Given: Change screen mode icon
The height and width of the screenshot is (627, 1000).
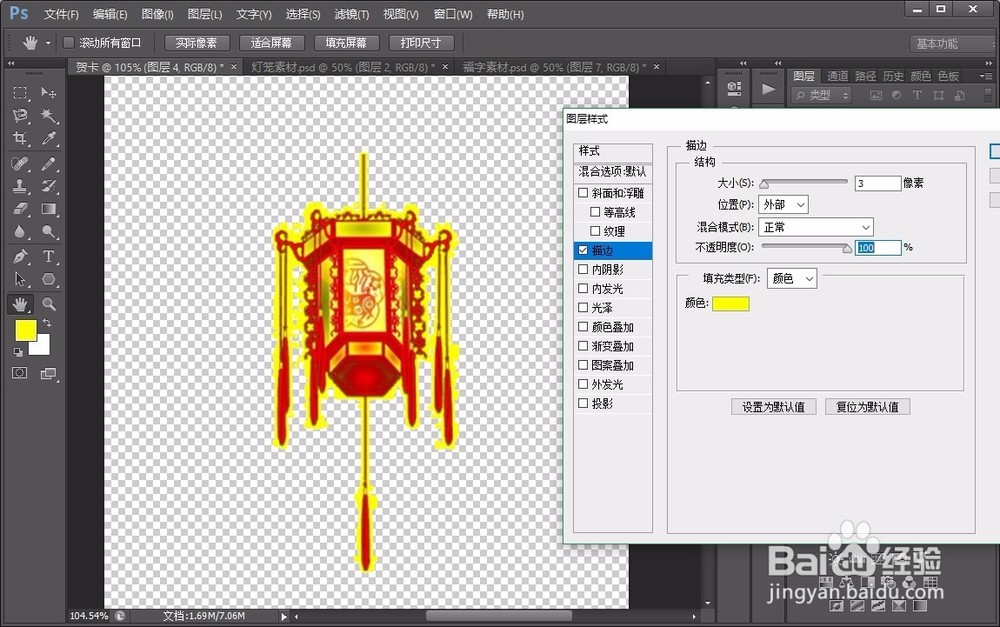Looking at the screenshot, I should (48, 374).
